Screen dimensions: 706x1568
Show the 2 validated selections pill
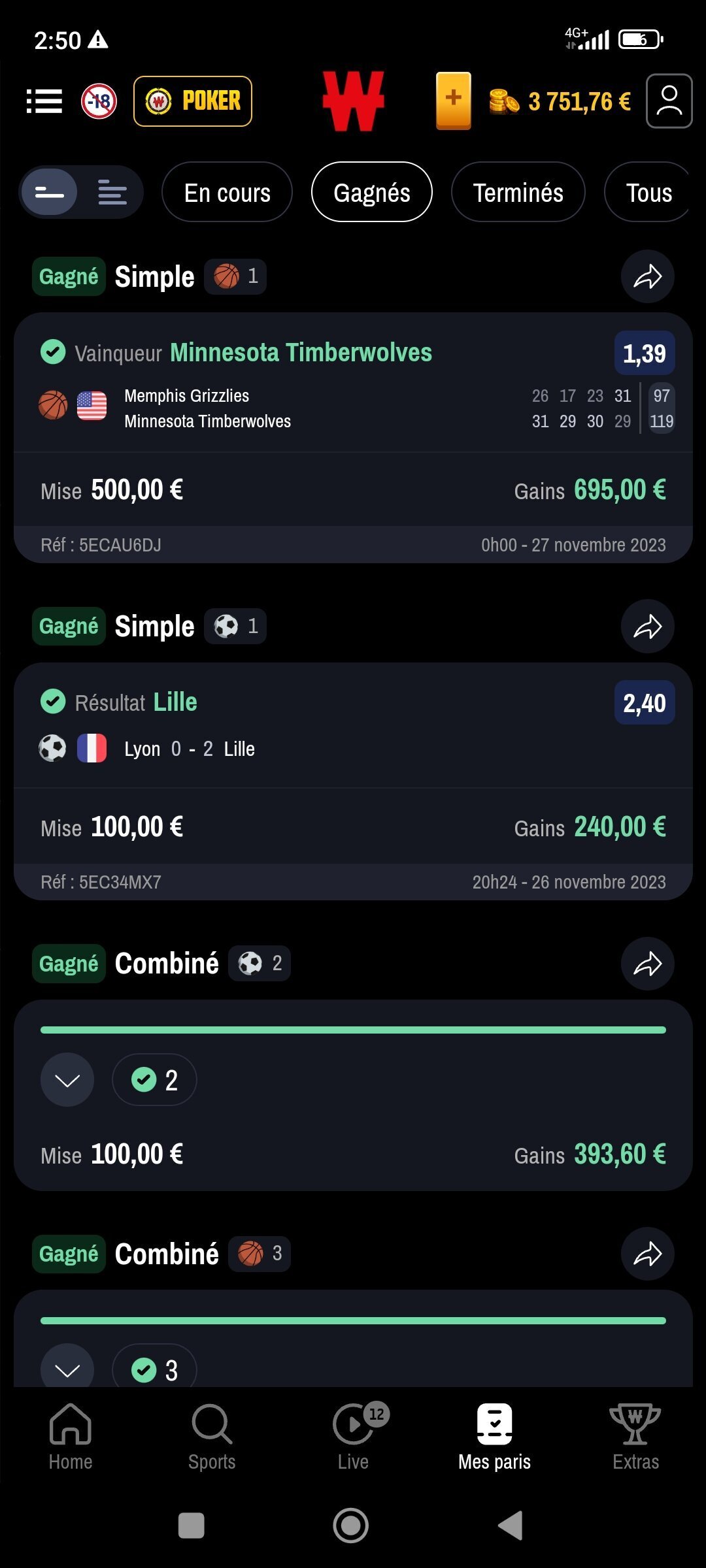tap(154, 1080)
